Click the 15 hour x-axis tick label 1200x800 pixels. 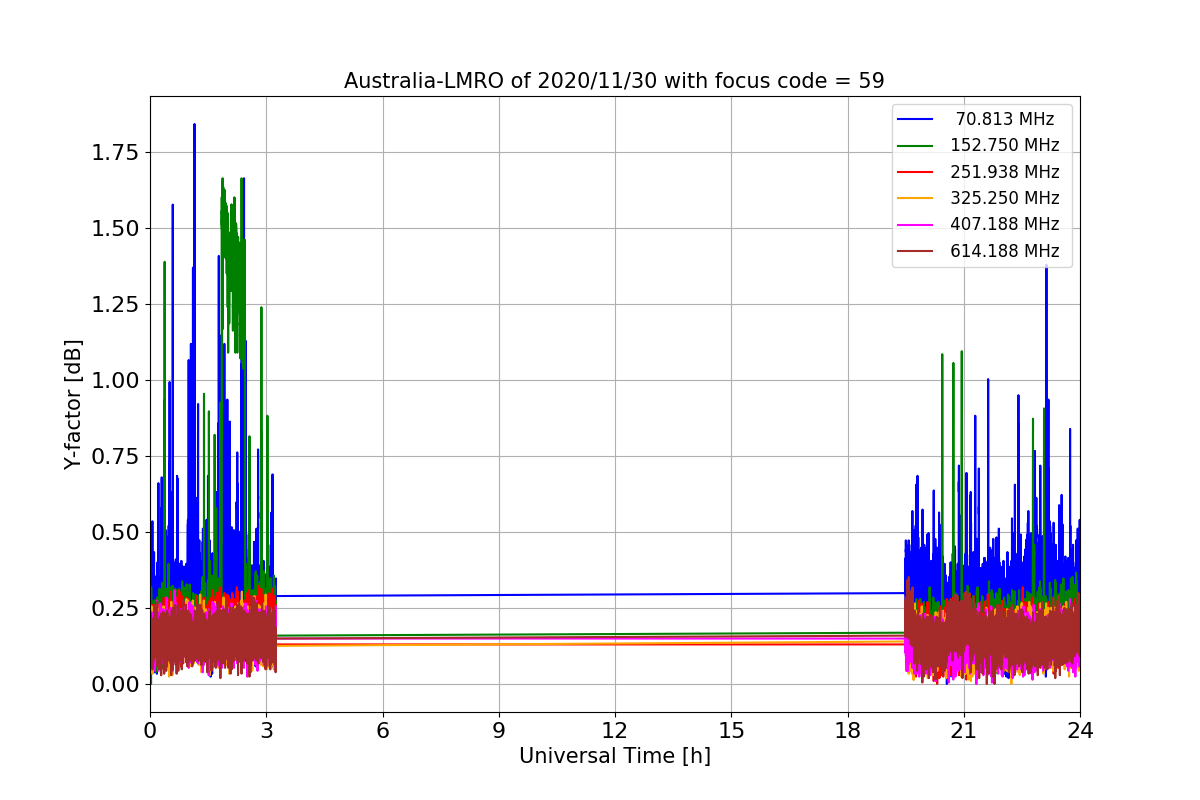tap(731, 730)
